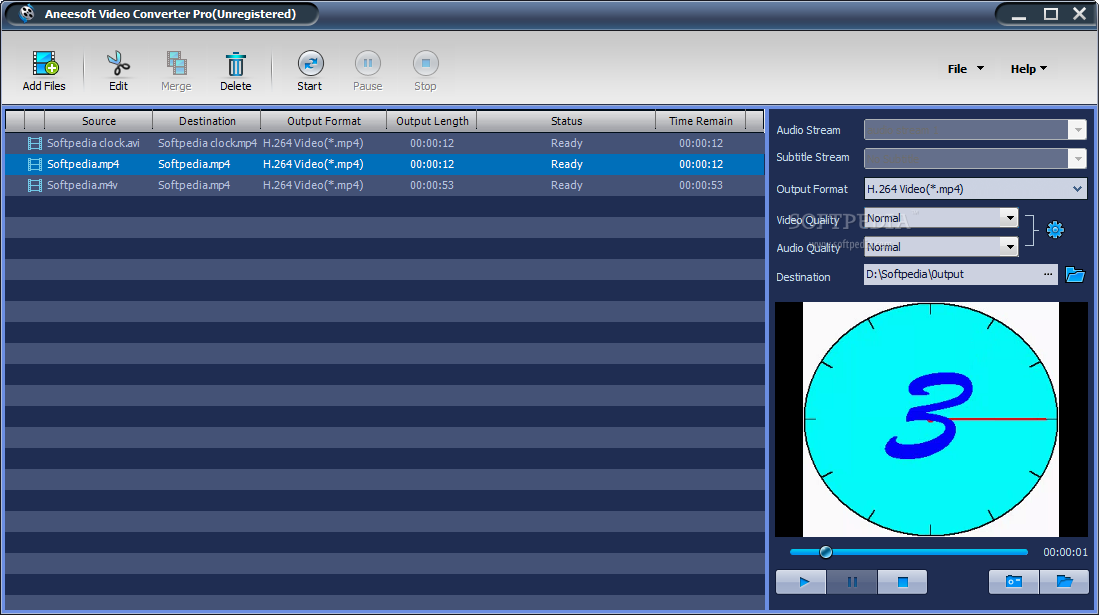This screenshot has width=1099, height=615.
Task: Stop the preview playback
Action: 902,581
